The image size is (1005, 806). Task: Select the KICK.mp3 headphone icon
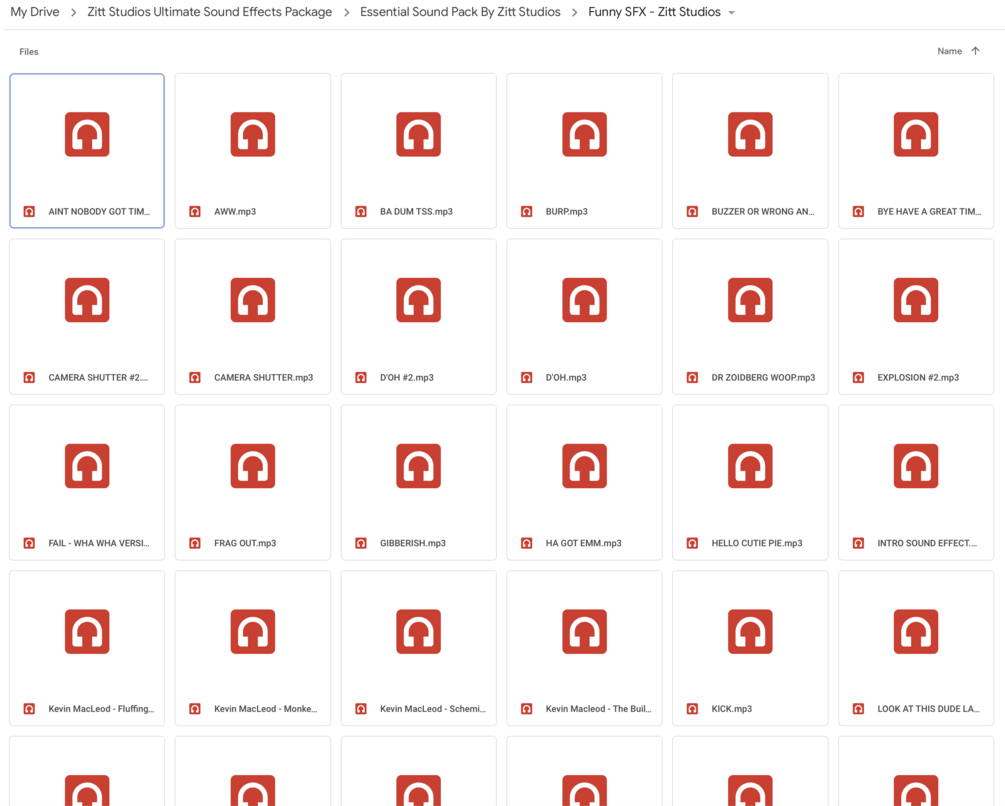(x=750, y=632)
